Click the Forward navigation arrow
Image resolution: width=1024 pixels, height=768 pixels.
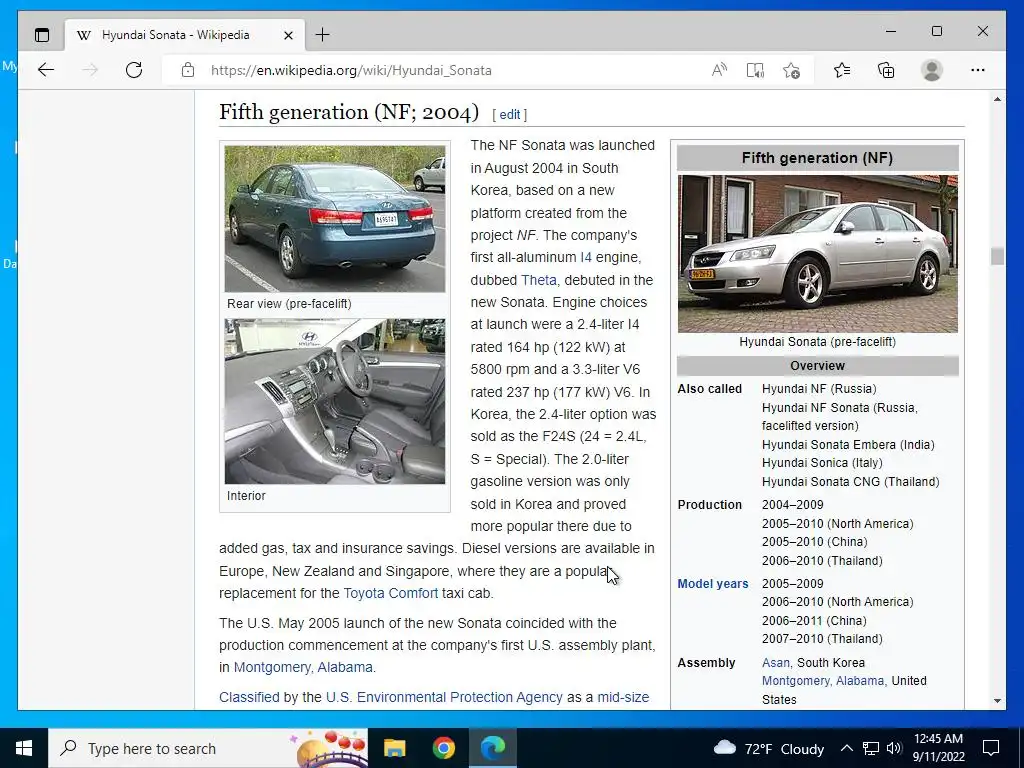(x=90, y=70)
